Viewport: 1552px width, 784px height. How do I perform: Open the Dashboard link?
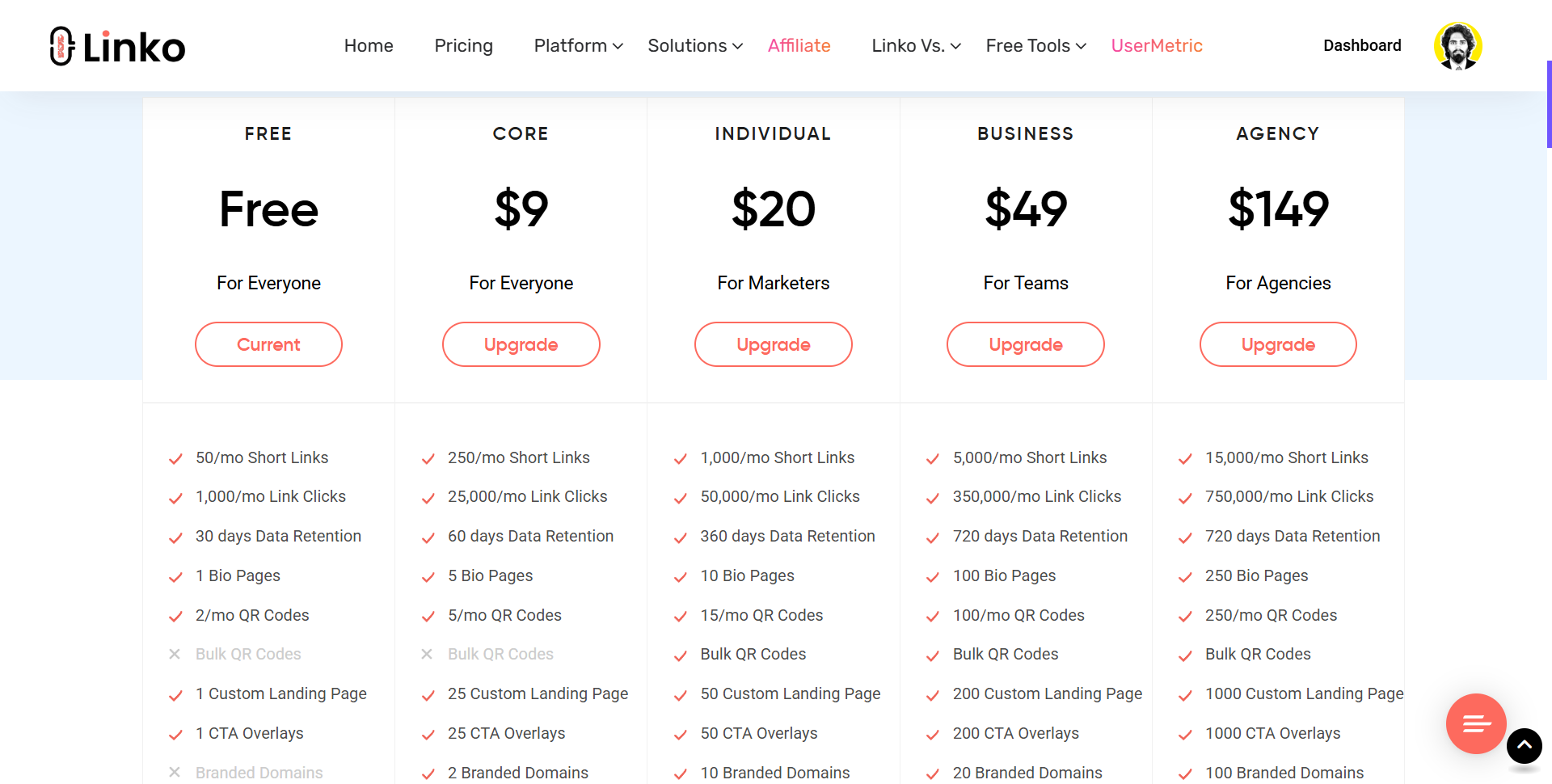[x=1362, y=46]
